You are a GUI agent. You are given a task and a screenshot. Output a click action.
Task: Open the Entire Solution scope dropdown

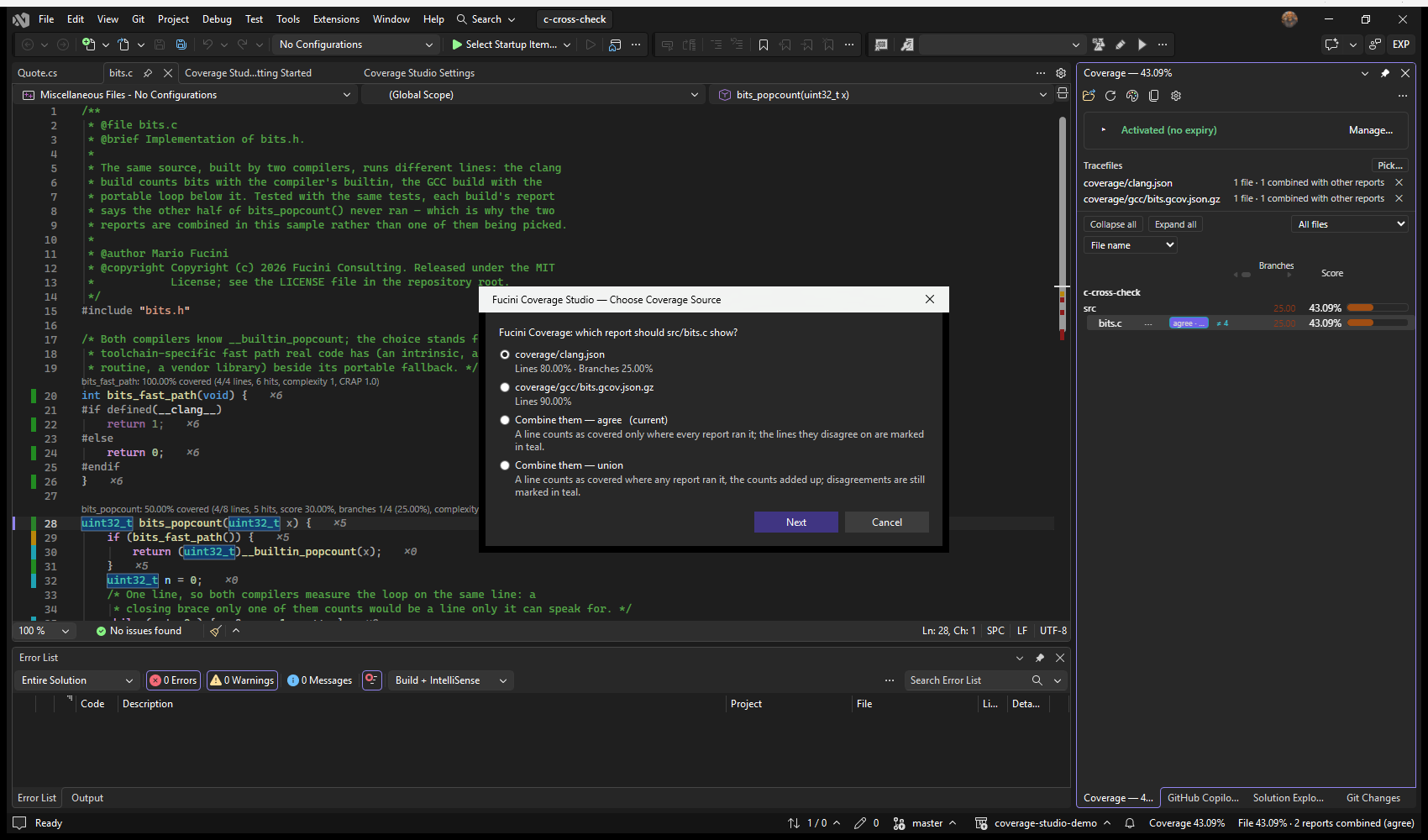click(76, 680)
